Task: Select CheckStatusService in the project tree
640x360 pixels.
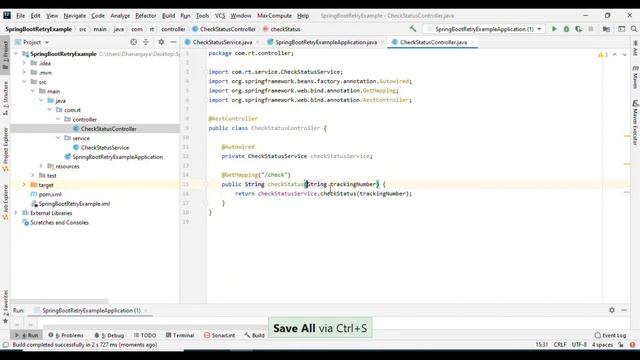Action: 105,147
